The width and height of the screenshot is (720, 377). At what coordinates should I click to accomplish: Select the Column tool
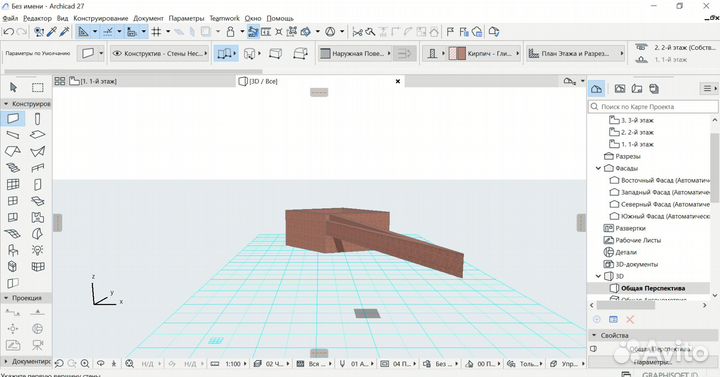click(x=38, y=119)
